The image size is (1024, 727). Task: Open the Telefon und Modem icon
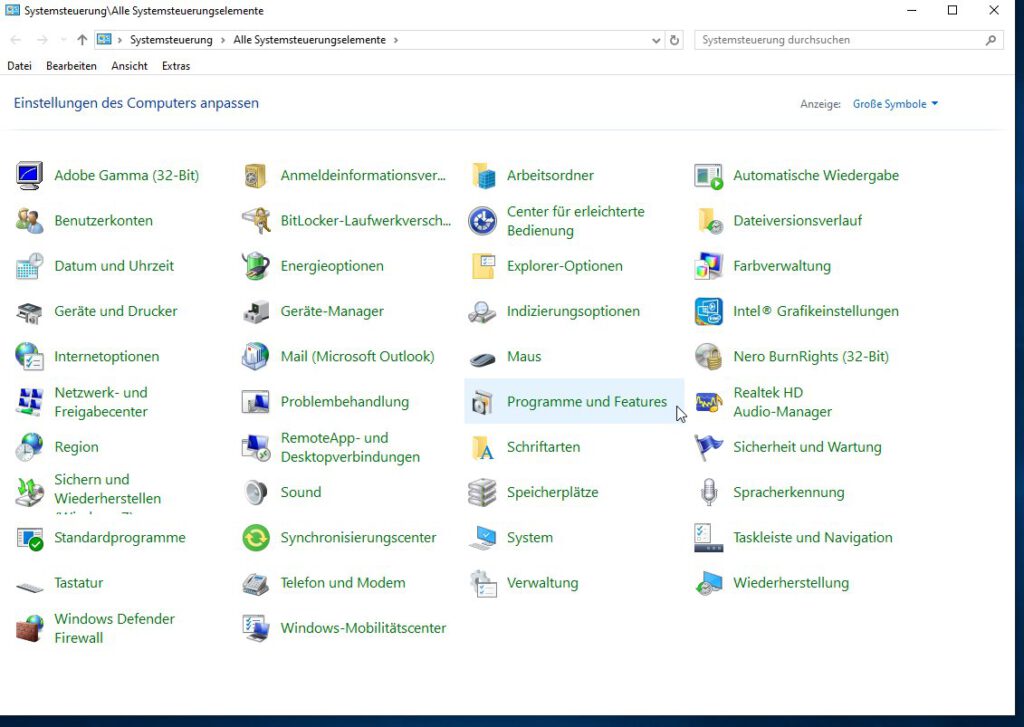[255, 583]
